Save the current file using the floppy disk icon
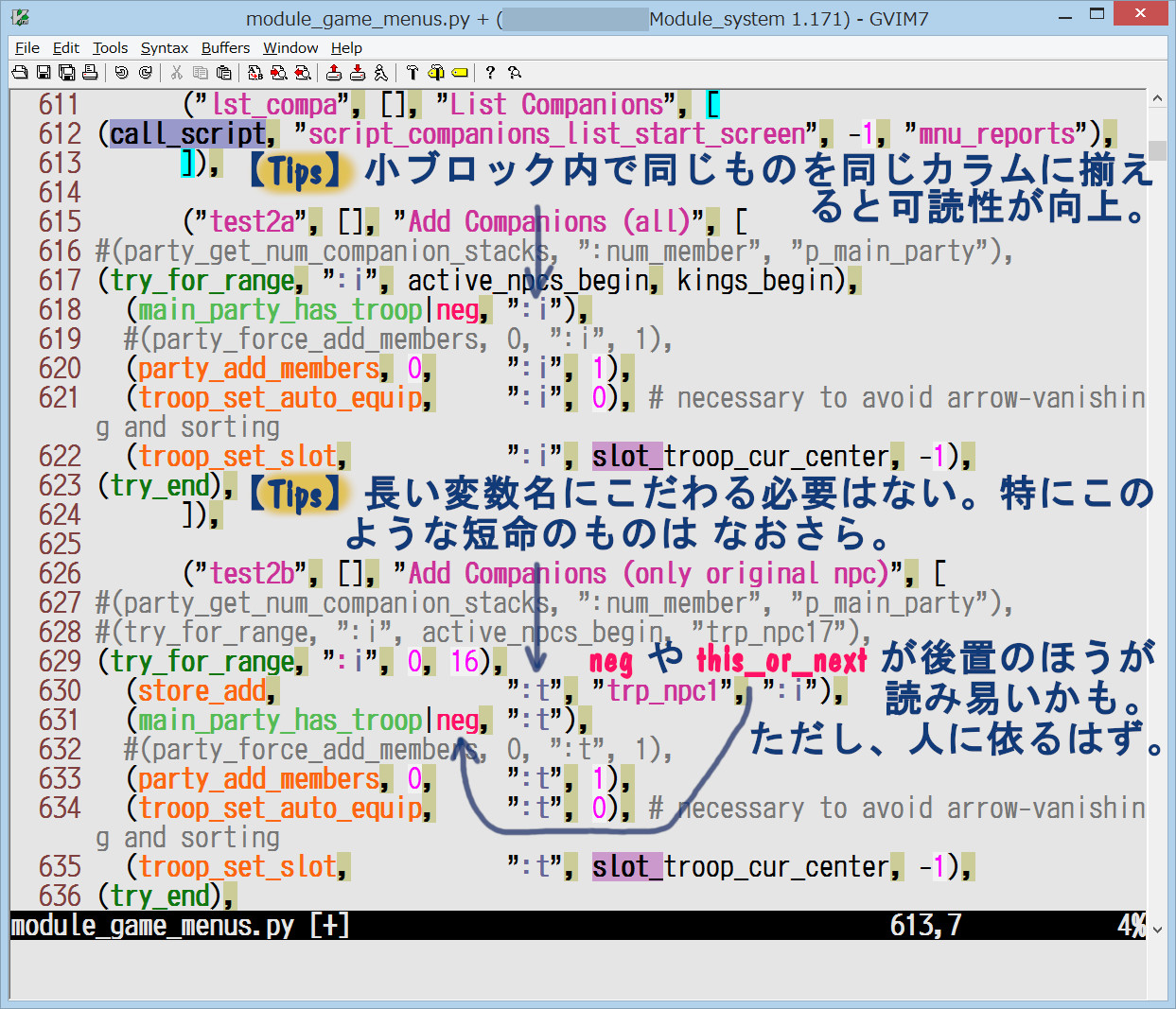 44,72
